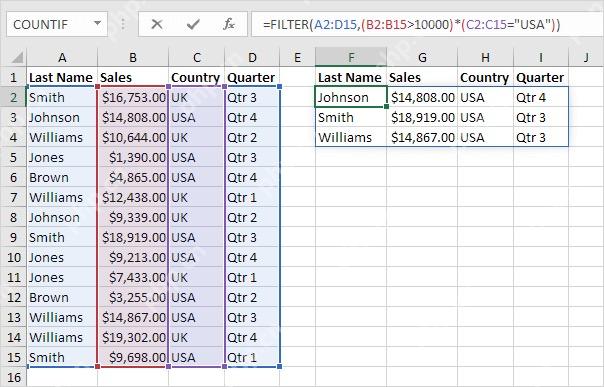Select column J header
The image size is (604, 387).
pyautogui.click(x=586, y=57)
